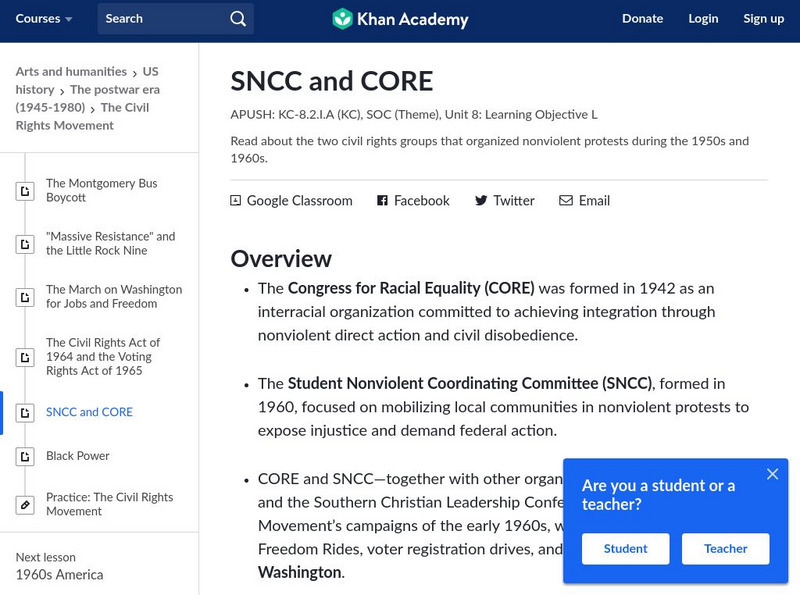
Task: Open the 1960s America next lesson
Action: [x=59, y=575]
